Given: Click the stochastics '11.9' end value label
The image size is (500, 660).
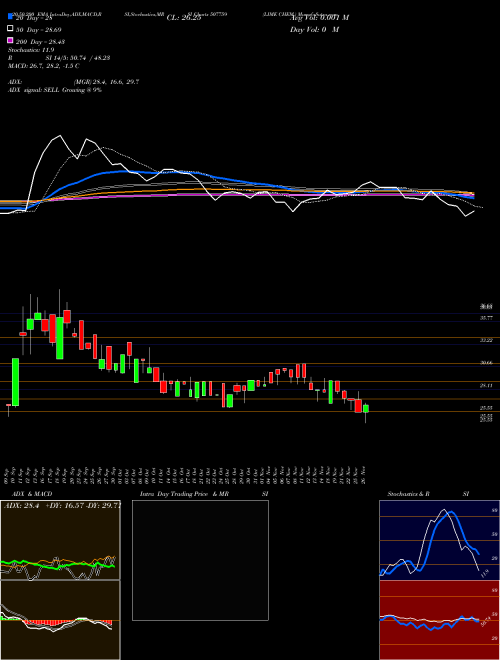Looking at the screenshot, I should point(485,573).
